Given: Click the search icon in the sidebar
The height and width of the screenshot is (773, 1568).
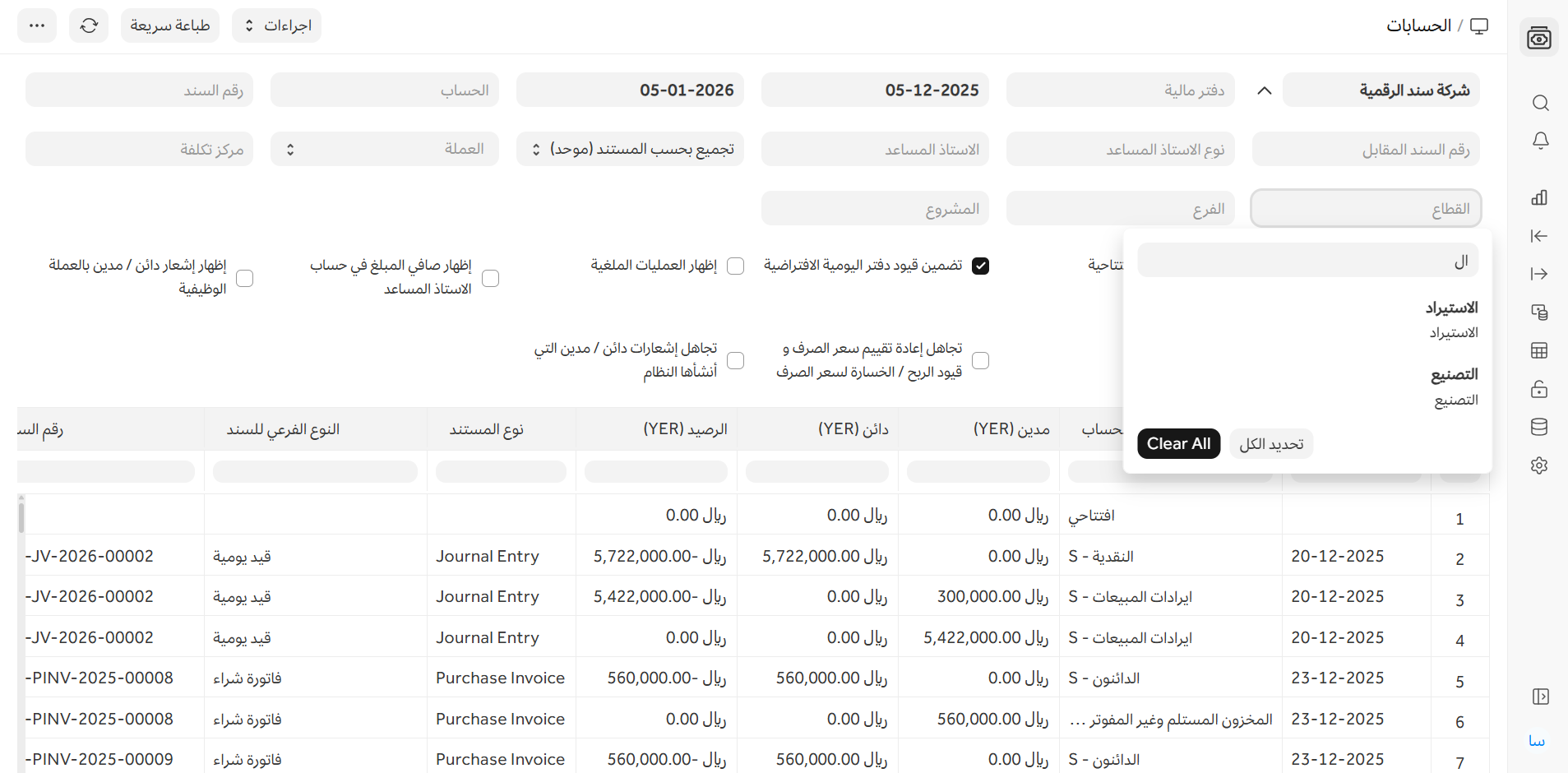Looking at the screenshot, I should click(1540, 103).
